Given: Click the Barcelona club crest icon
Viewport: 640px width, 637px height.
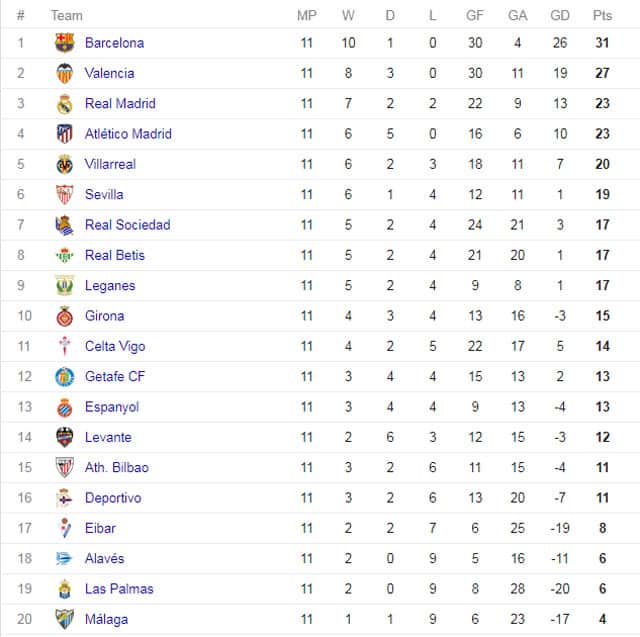Looking at the screenshot, I should pyautogui.click(x=64, y=42).
